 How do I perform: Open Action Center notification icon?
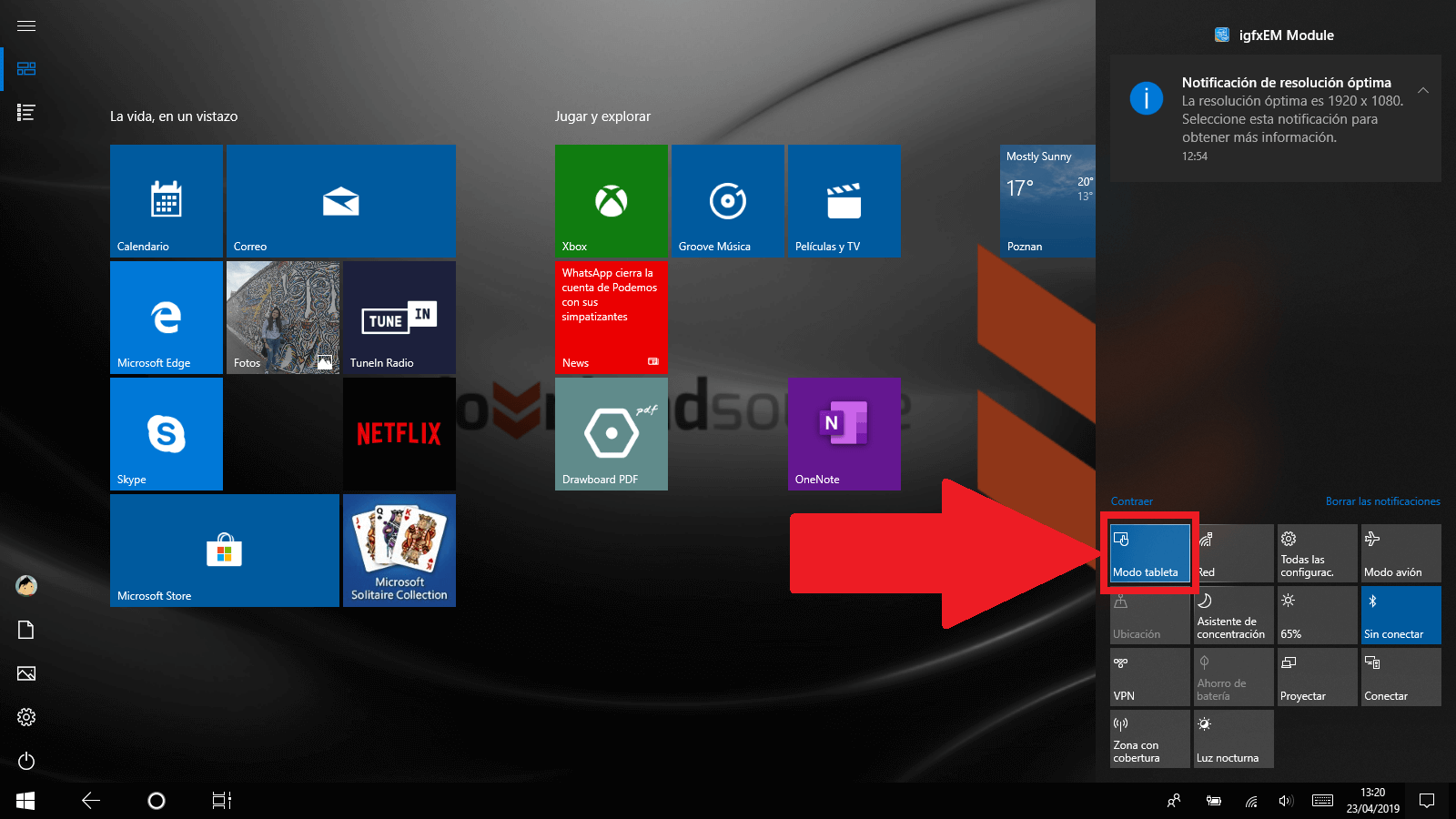(1427, 801)
